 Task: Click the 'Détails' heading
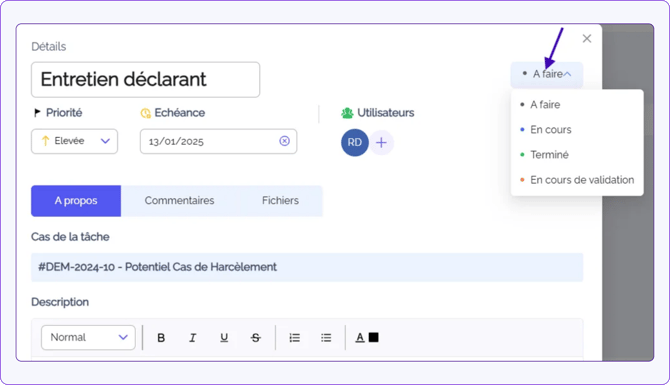[x=49, y=47]
